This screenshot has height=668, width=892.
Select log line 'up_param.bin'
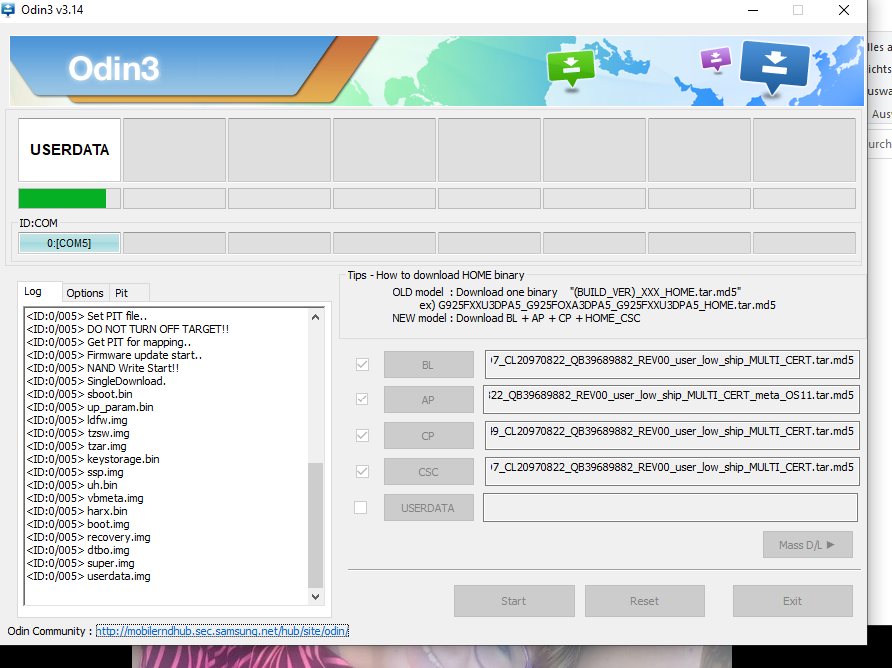[x=90, y=407]
